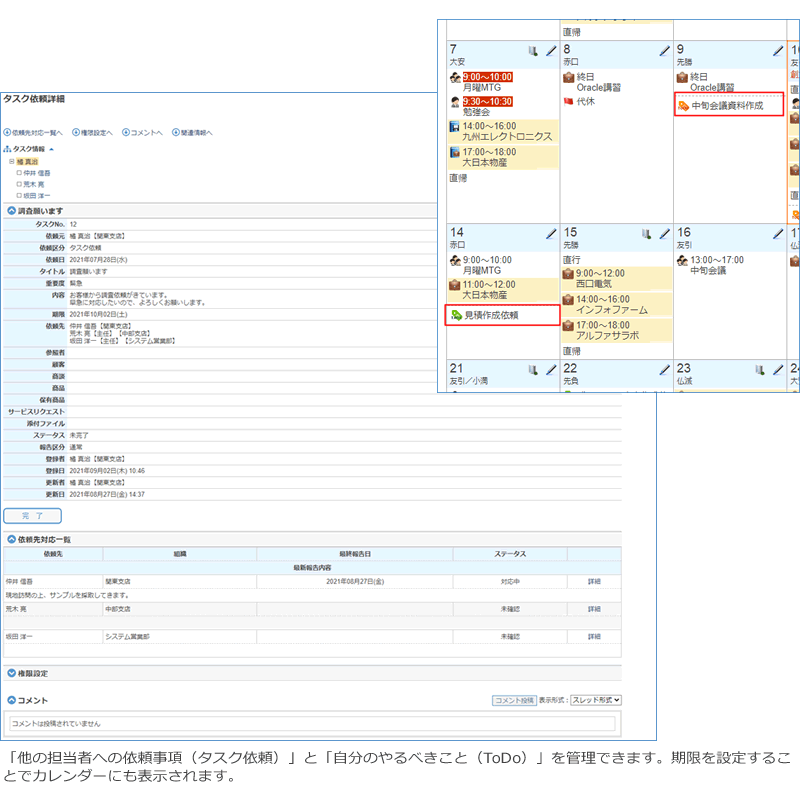The image size is (800, 800).
Task: Click the report icon on day 15
Action: pyautogui.click(x=647, y=234)
